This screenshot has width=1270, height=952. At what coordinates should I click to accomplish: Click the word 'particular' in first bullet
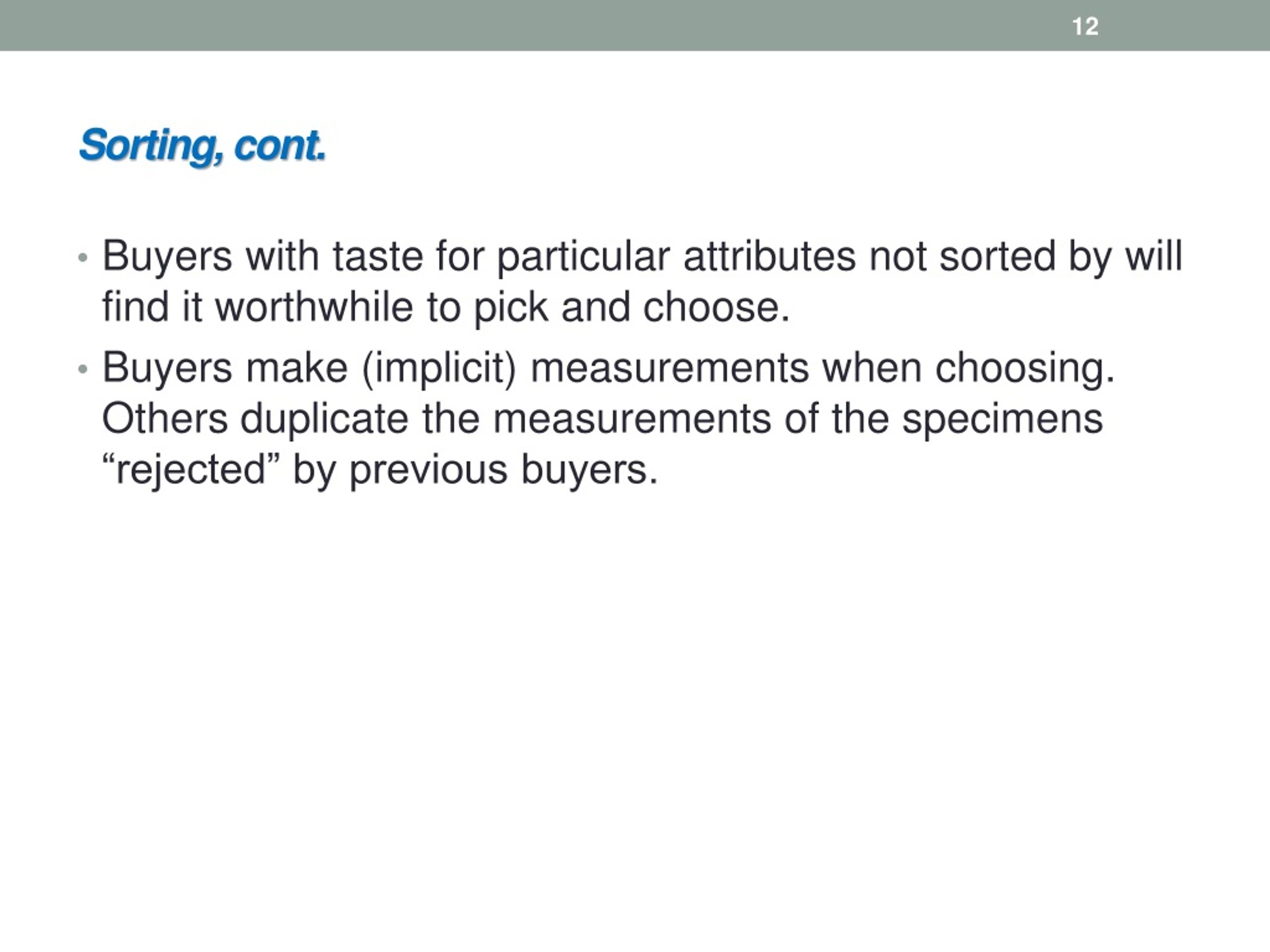point(583,257)
